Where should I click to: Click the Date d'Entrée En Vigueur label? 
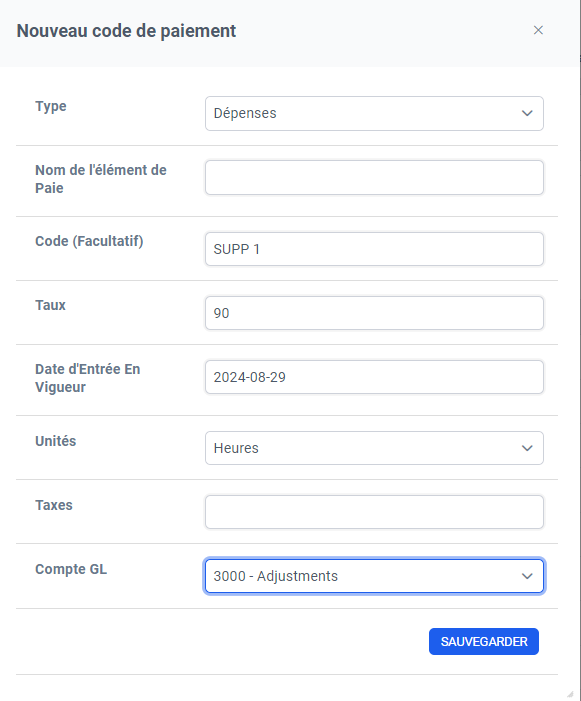tap(88, 378)
